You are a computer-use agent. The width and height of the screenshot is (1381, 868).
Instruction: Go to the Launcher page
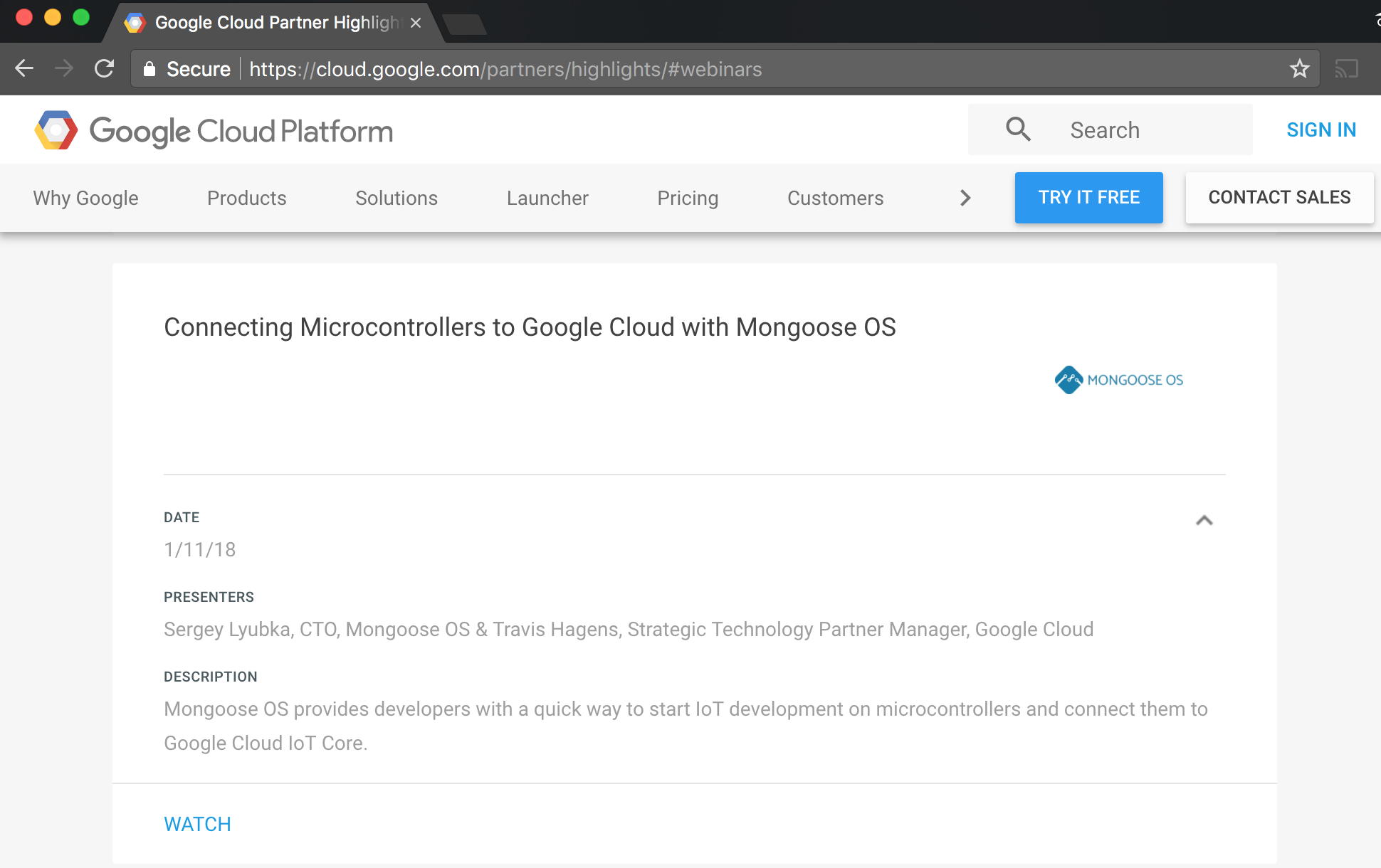coord(547,198)
